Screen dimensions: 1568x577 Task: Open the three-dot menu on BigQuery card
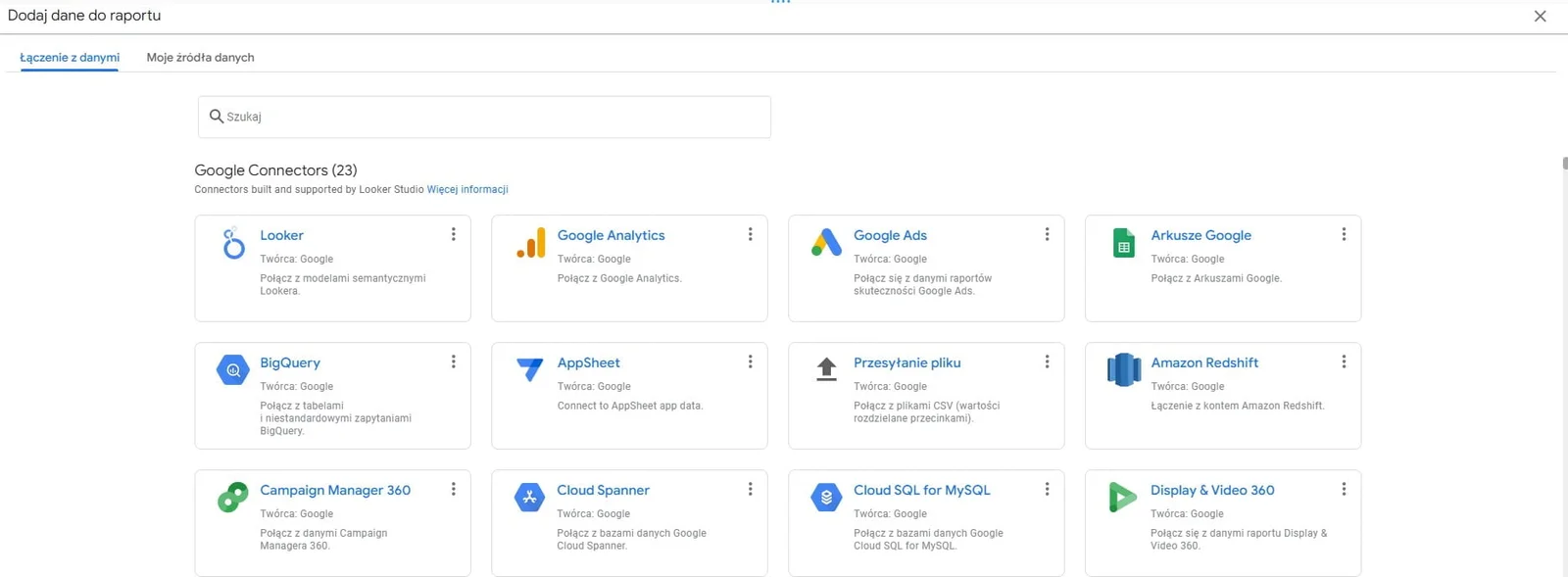[x=453, y=361]
